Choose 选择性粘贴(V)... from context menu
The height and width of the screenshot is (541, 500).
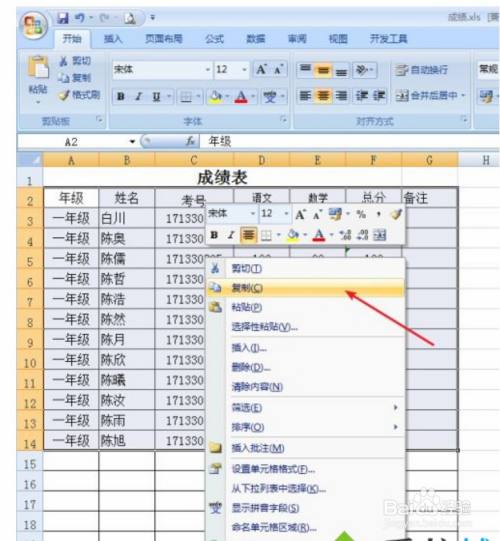[305, 326]
